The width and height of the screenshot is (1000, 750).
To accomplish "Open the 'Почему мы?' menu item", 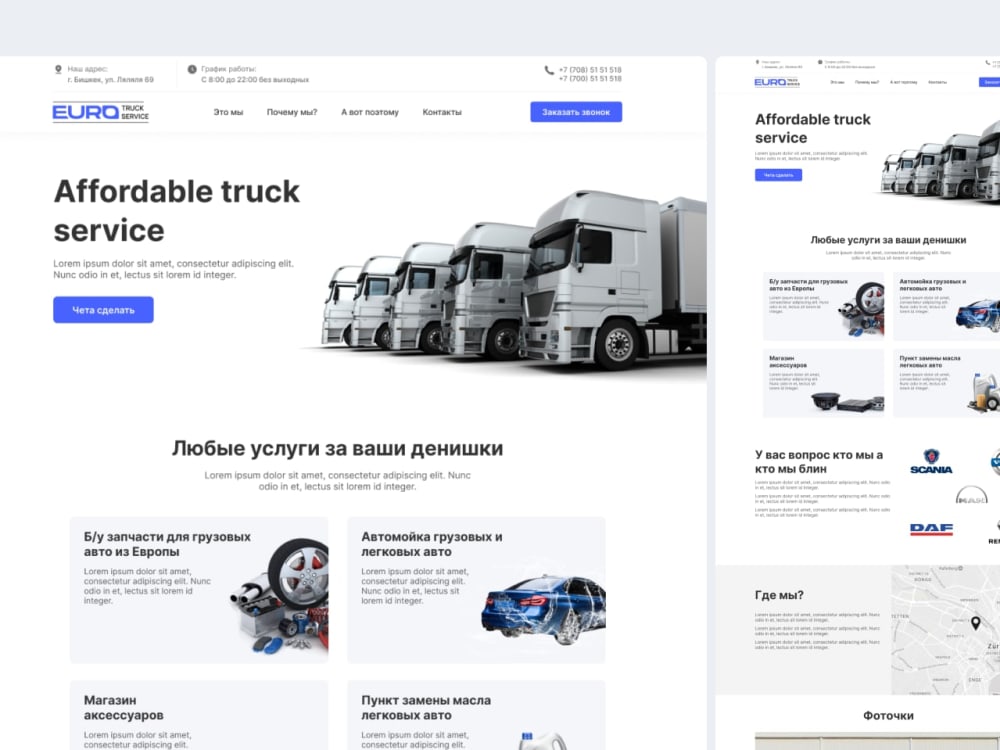I will coord(291,112).
